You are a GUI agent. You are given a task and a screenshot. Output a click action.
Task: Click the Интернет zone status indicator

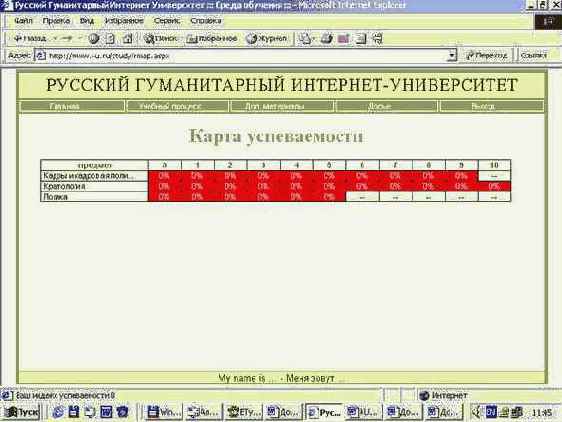point(444,395)
